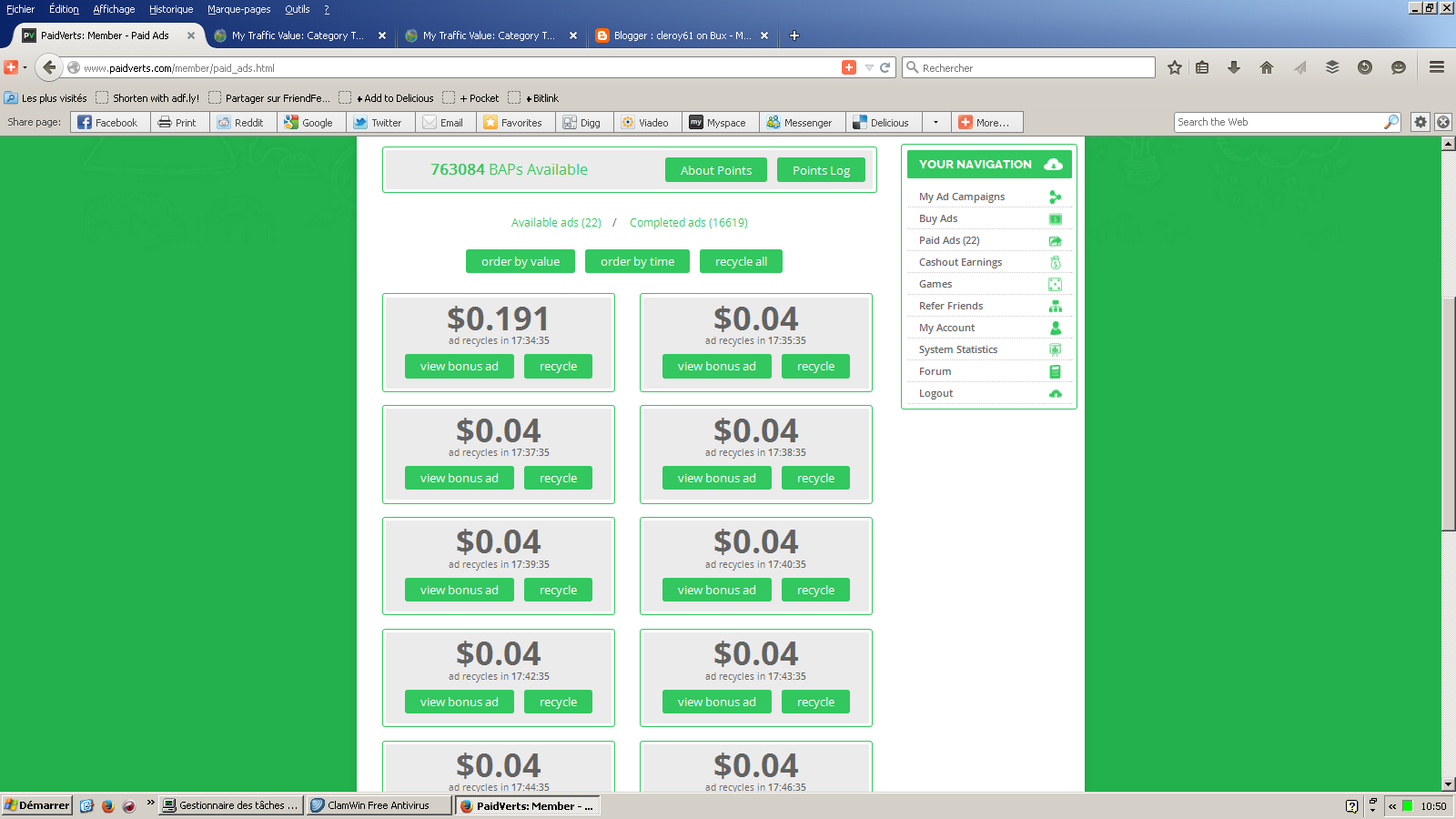This screenshot has width=1456, height=819.
Task: Open the Démarrer start menu
Action: (36, 805)
